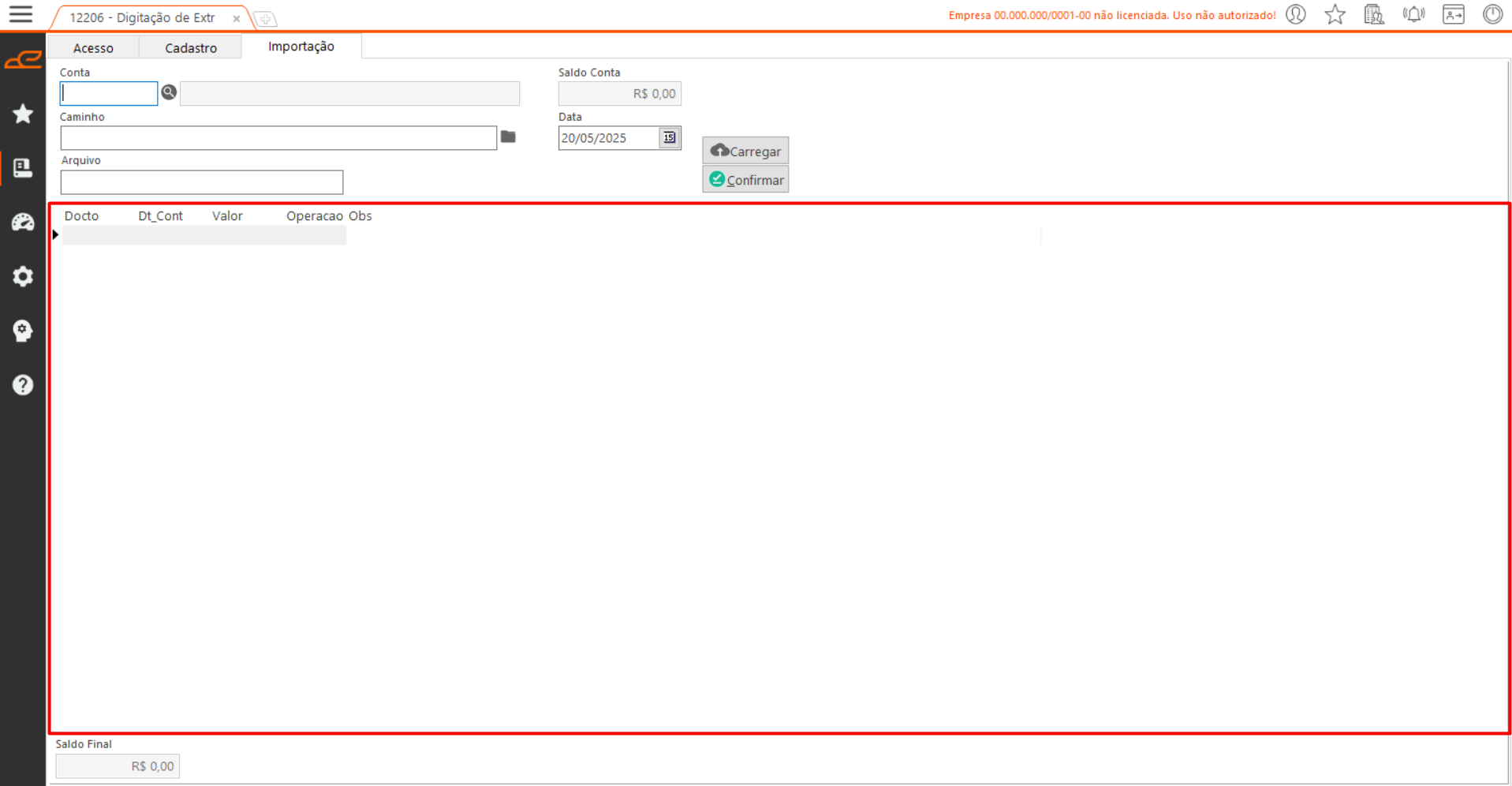
Task: Click the Arquivo input field
Action: pyautogui.click(x=202, y=182)
